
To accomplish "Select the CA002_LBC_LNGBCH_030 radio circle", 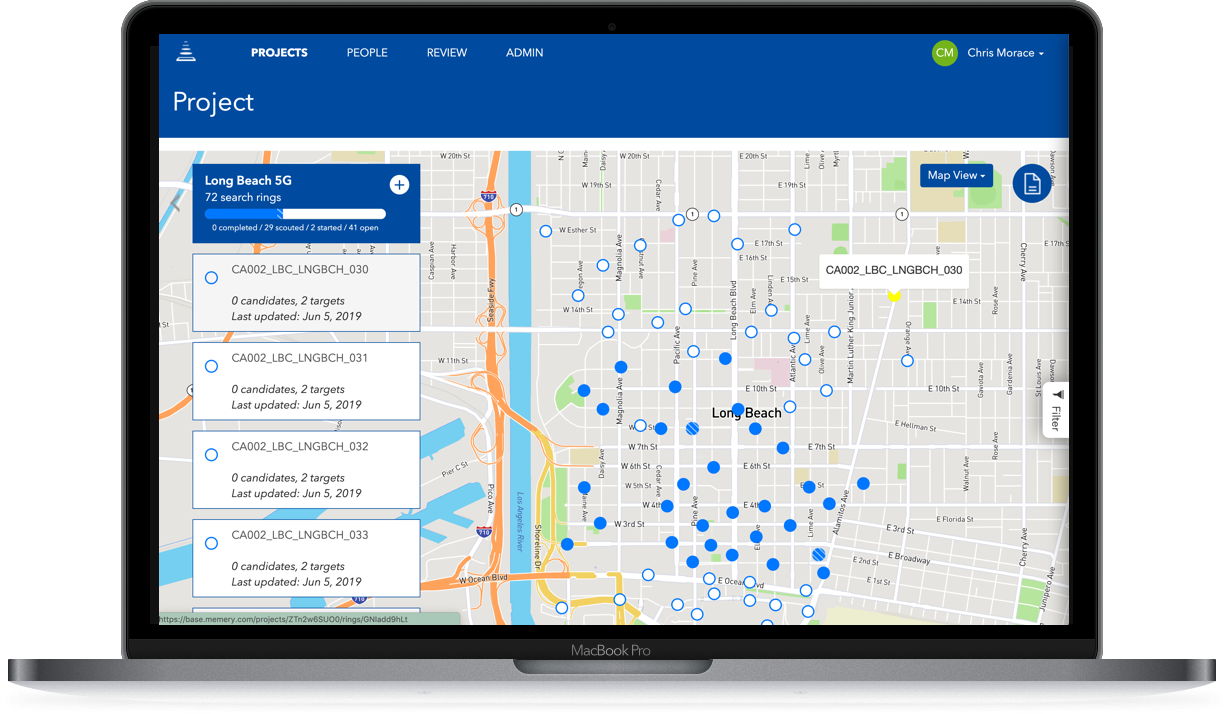I will pos(211,278).
